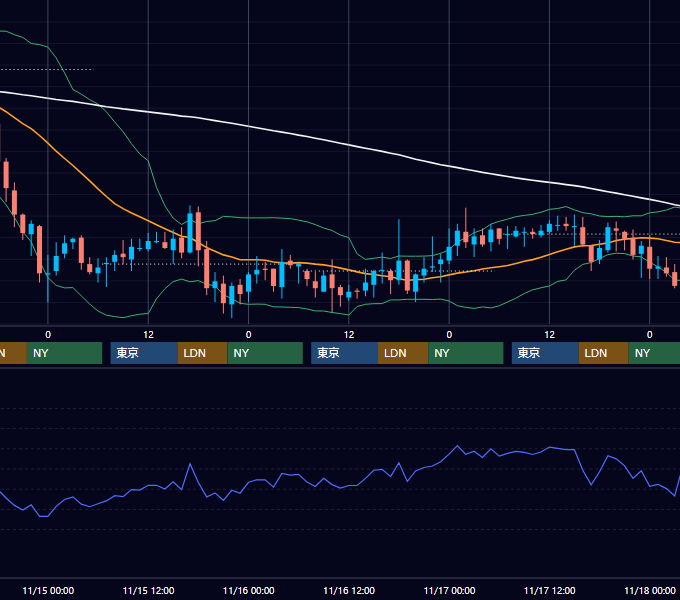Viewport: 680px width, 600px height.
Task: Select the LDN block before 11/18 00:00
Action: coord(604,353)
